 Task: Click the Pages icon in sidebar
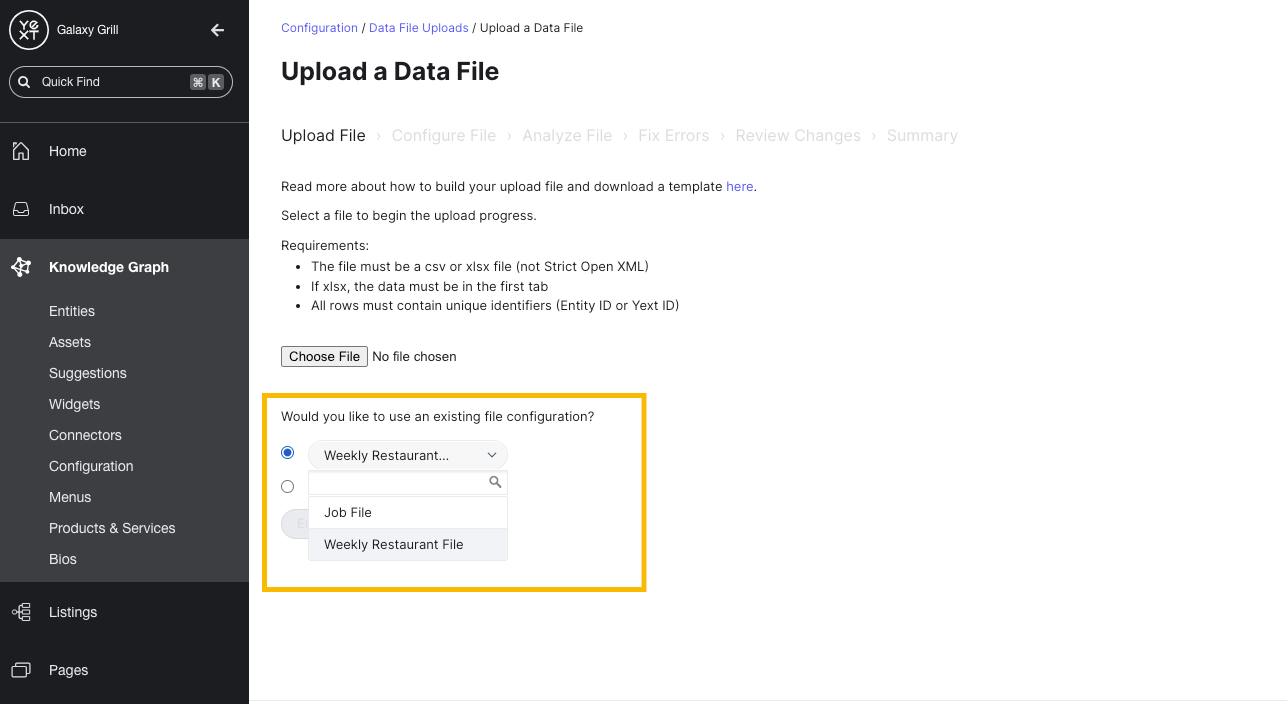click(x=21, y=670)
